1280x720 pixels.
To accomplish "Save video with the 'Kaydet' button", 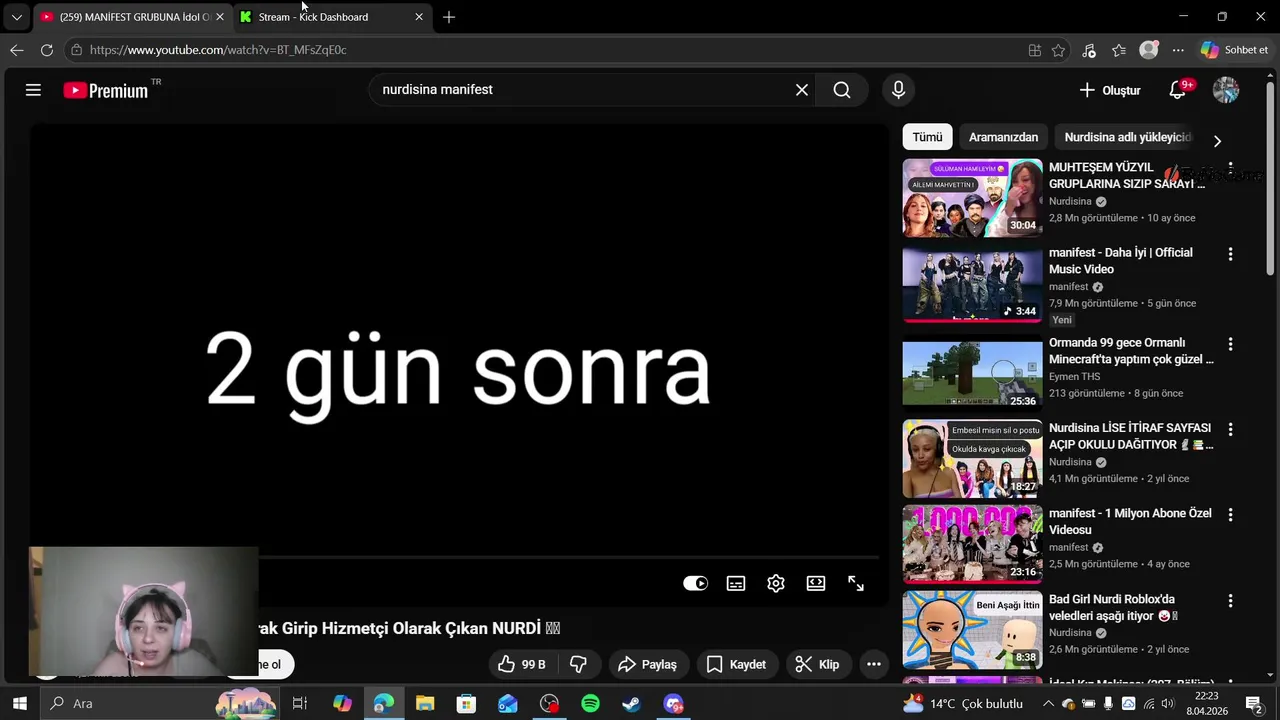I will 736,664.
